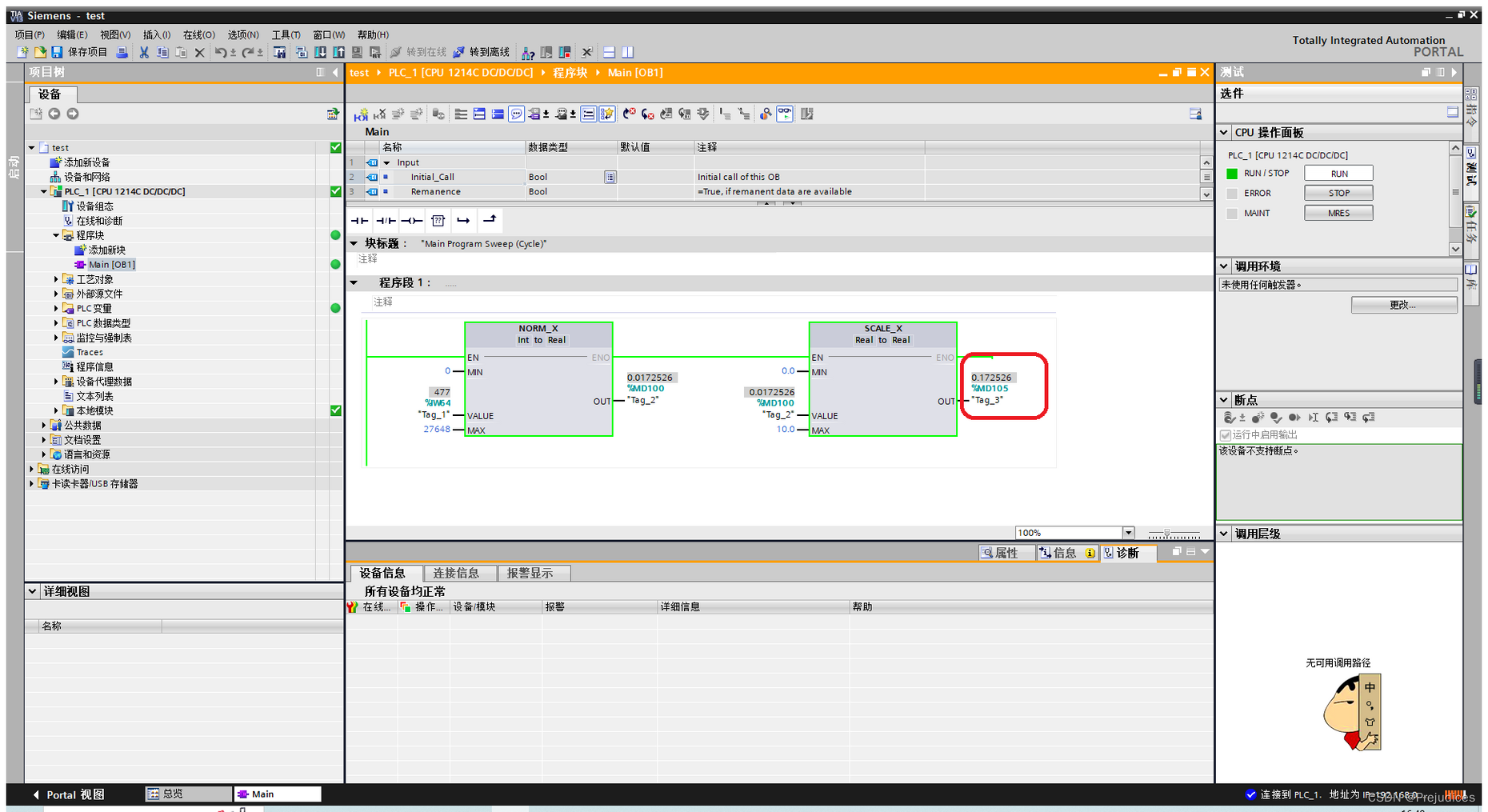Click the print icon in main toolbar
Viewport: 1488px width, 812px height.
click(122, 52)
